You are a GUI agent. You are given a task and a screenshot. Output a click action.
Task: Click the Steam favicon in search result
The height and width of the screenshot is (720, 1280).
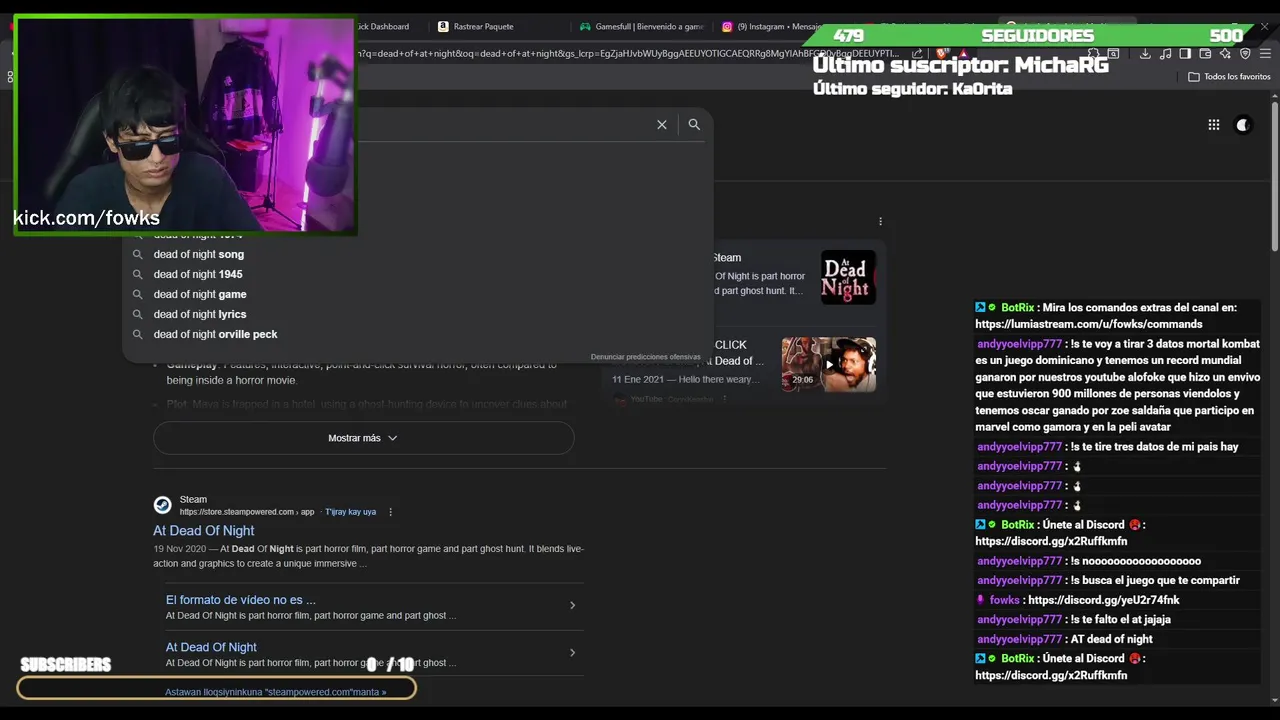coord(162,505)
